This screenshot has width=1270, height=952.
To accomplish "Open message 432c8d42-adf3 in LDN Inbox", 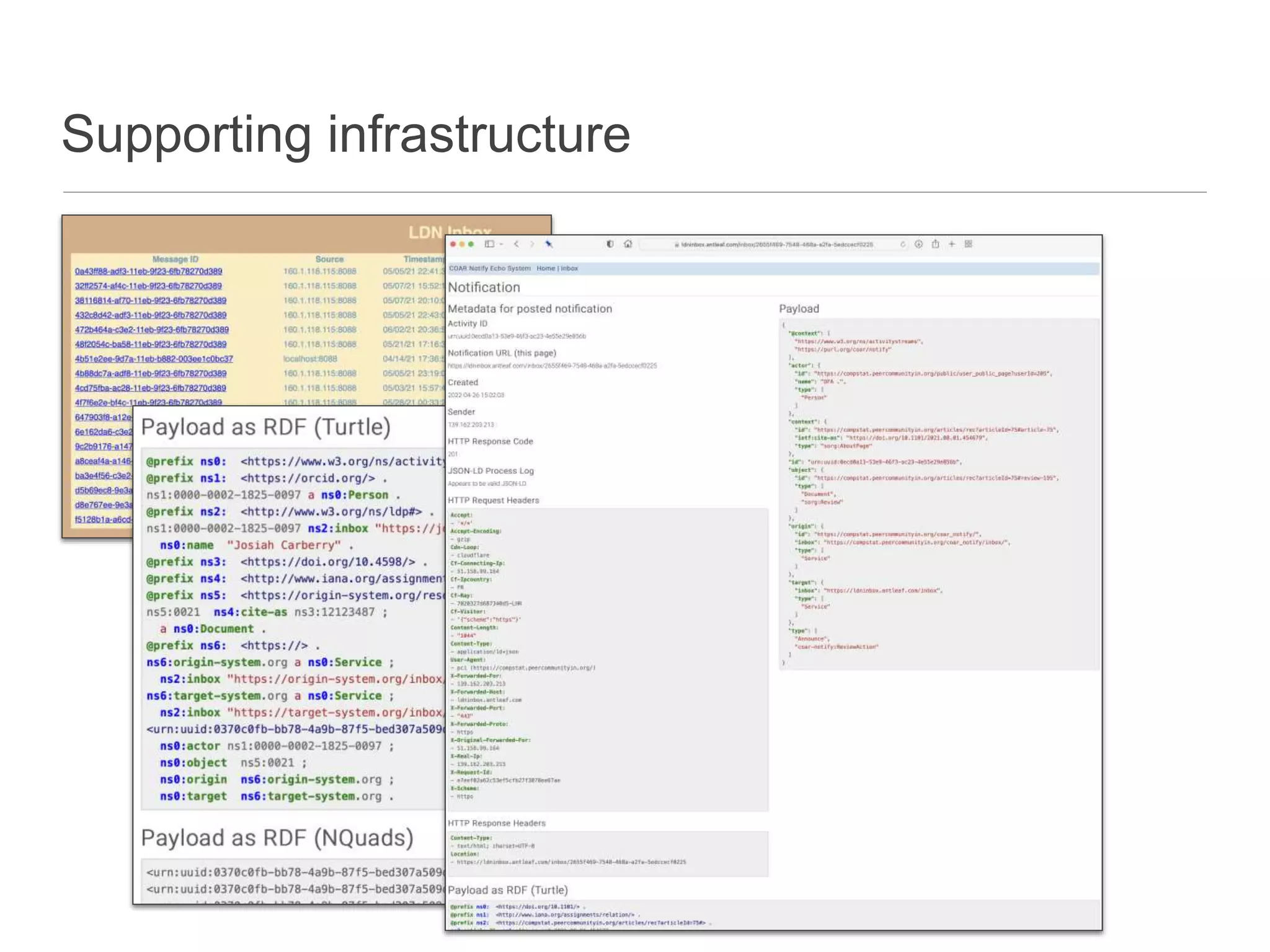I will tap(151, 315).
